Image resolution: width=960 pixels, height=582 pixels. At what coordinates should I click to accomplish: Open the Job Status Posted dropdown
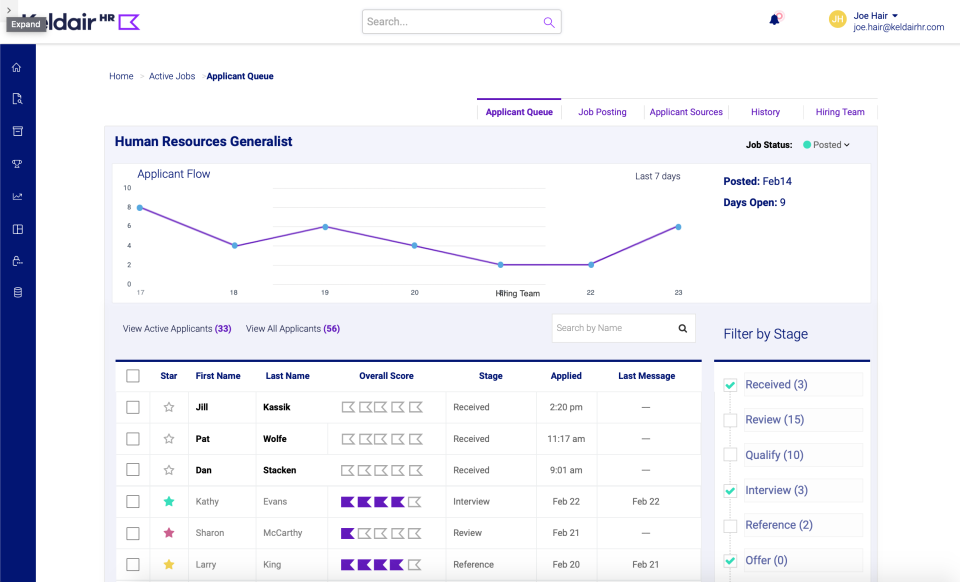pyautogui.click(x=826, y=144)
